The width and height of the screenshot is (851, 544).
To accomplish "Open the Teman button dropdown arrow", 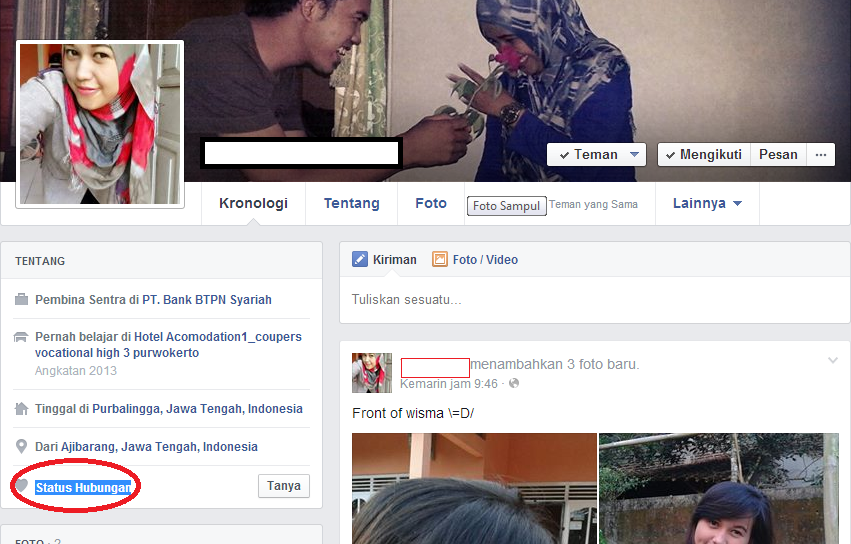I will click(x=634, y=155).
